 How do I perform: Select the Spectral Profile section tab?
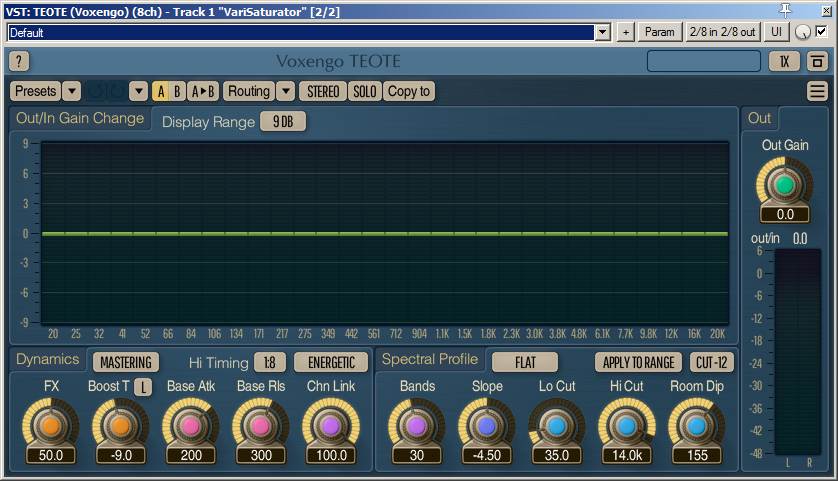[430, 359]
